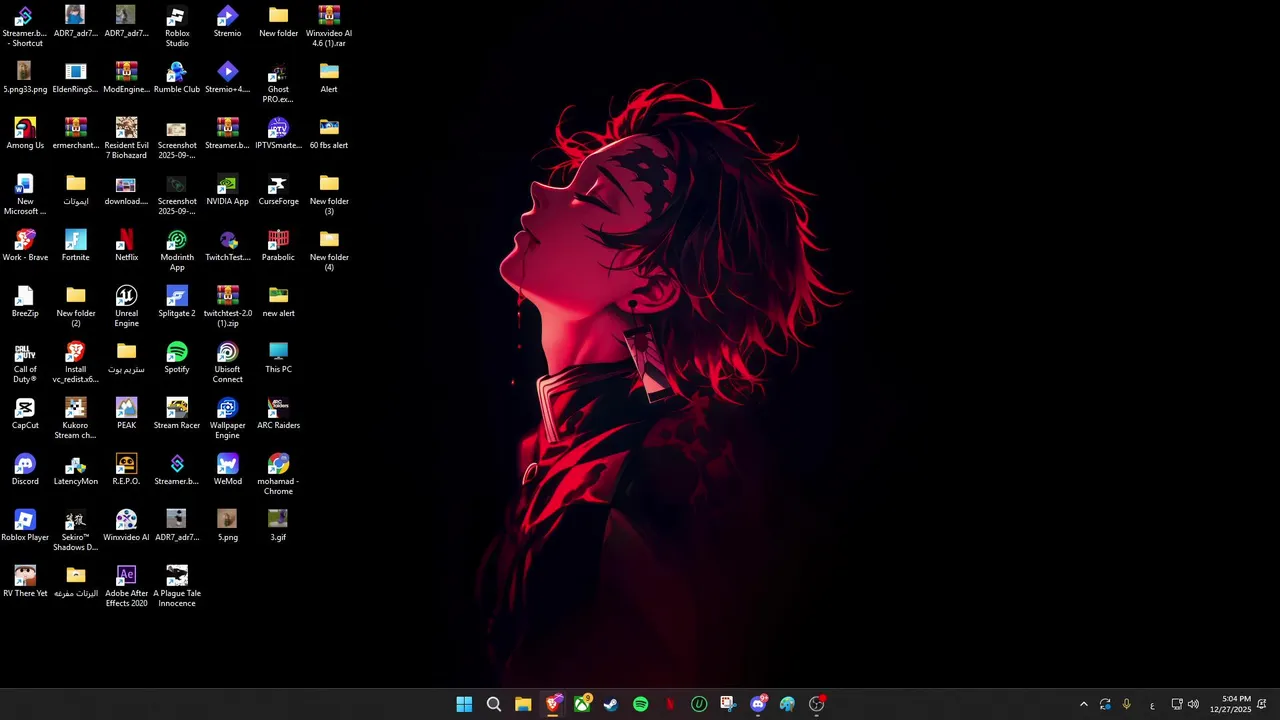The height and width of the screenshot is (720, 1280).
Task: Select the Stremio desktop icon
Action: pos(227,22)
